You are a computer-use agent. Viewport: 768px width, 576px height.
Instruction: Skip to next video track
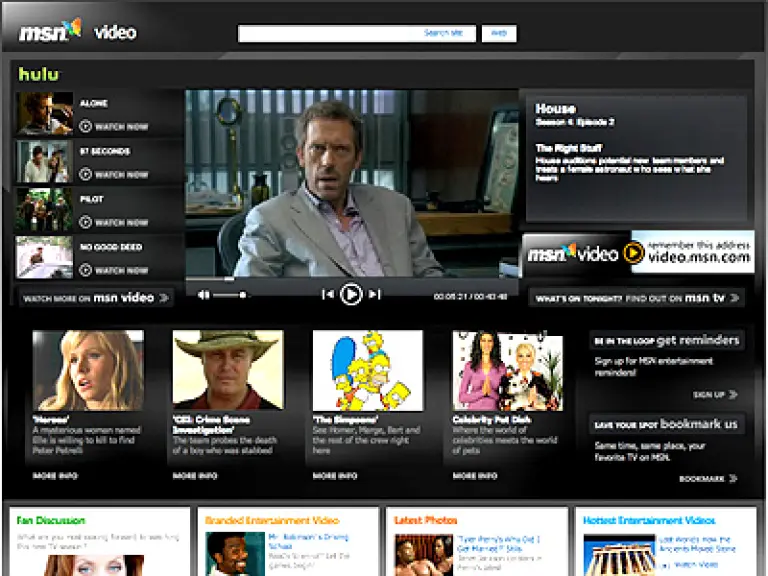[x=374, y=295]
